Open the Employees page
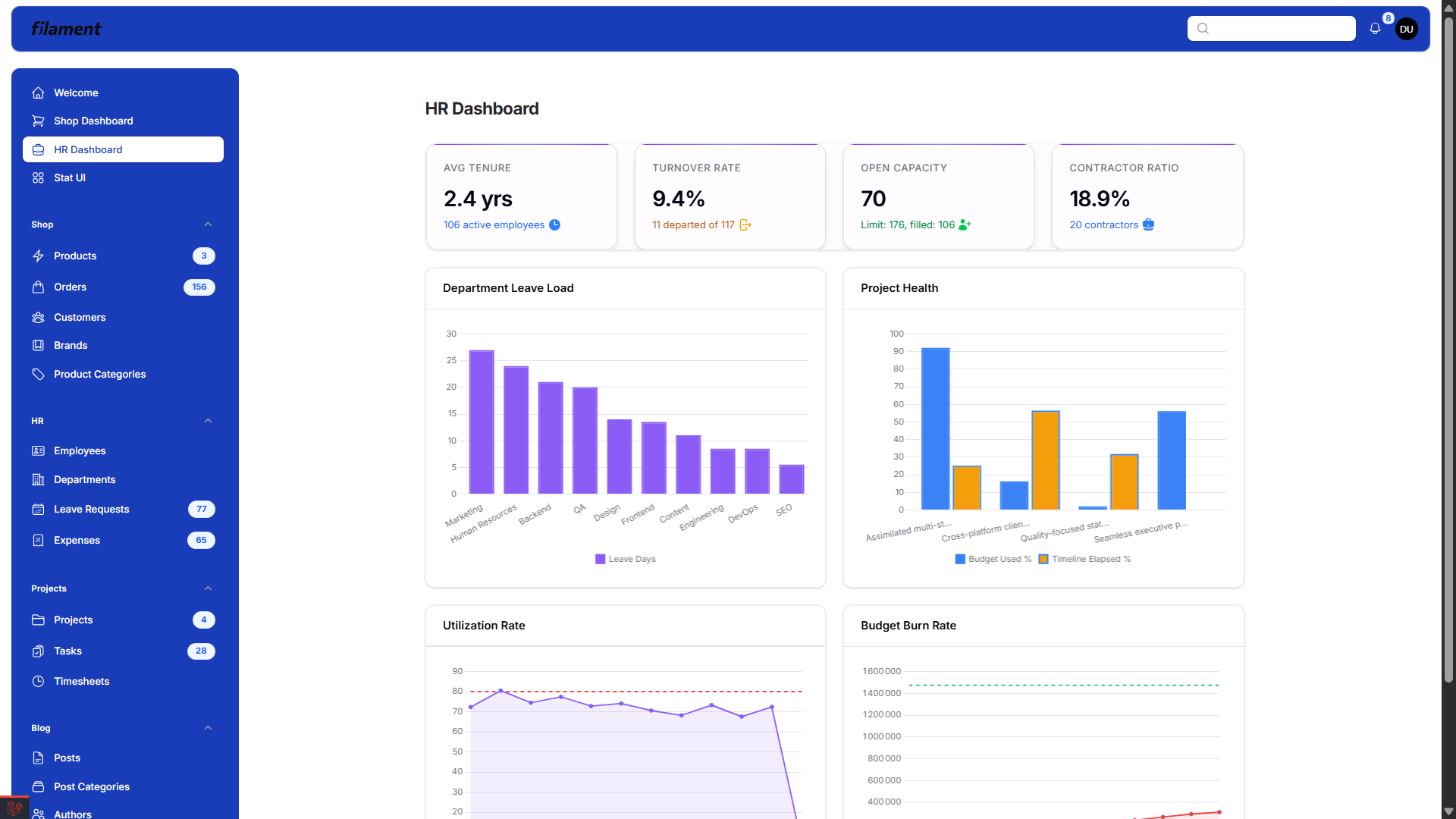1456x819 pixels. pyautogui.click(x=123, y=450)
